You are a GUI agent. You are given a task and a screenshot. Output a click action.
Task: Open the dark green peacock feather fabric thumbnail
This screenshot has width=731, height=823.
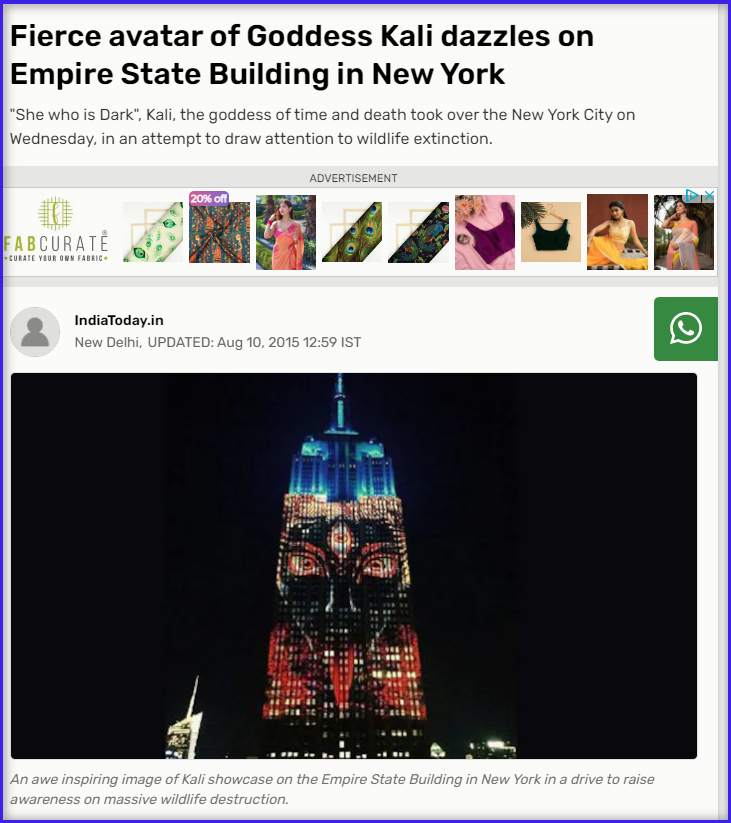pyautogui.click(x=352, y=232)
